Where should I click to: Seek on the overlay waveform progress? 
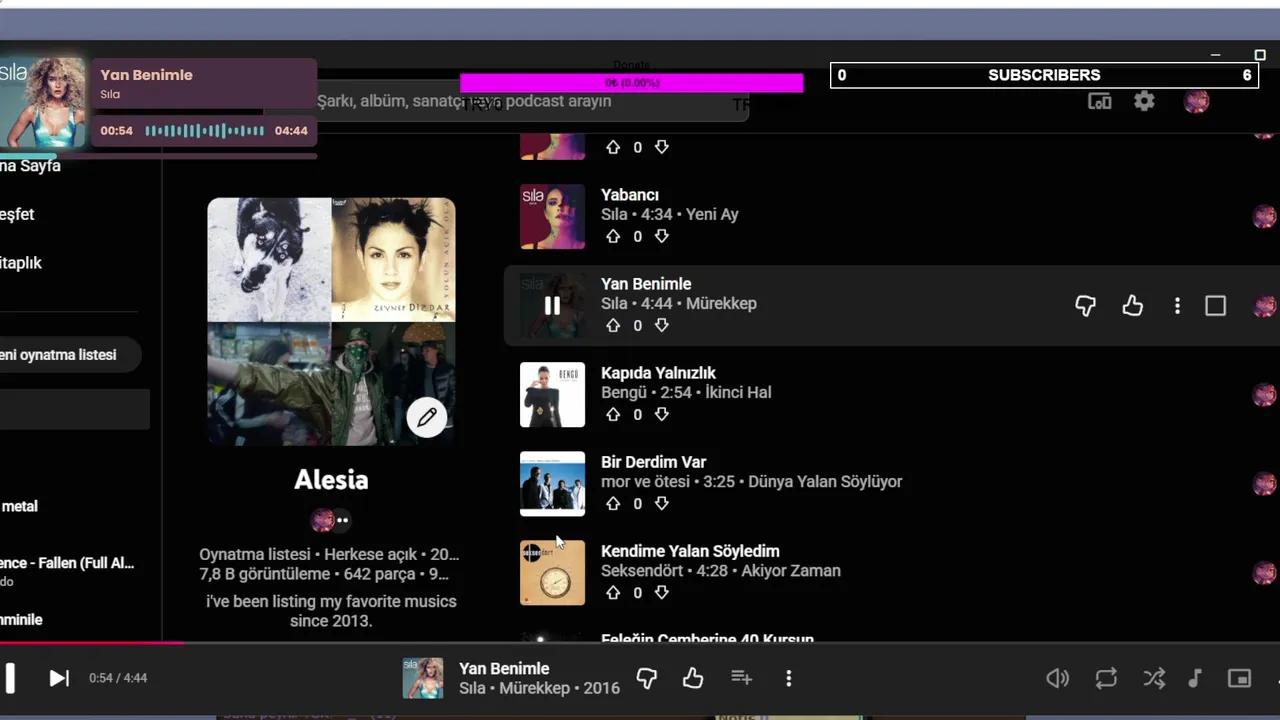click(204, 131)
